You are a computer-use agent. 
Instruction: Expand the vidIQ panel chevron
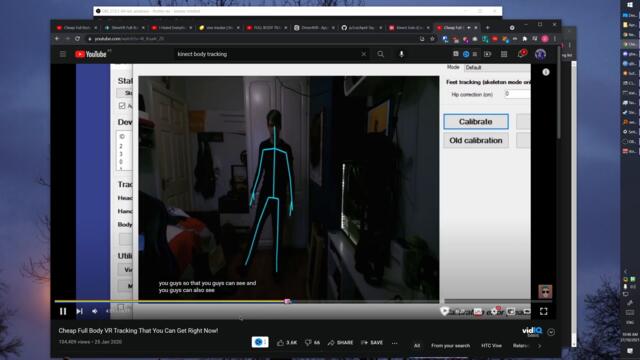[551, 332]
